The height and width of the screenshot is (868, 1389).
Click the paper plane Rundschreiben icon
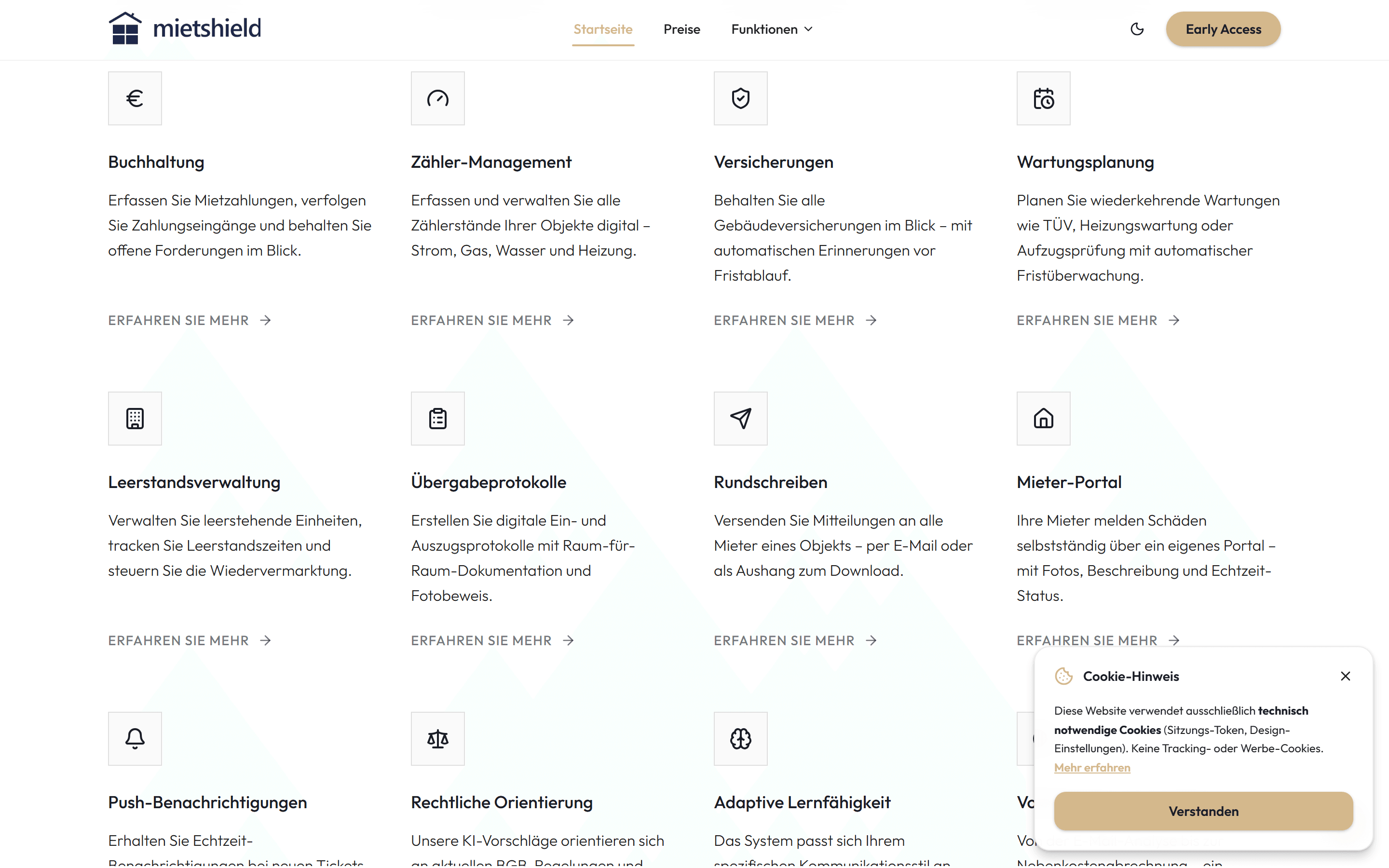[x=740, y=419]
